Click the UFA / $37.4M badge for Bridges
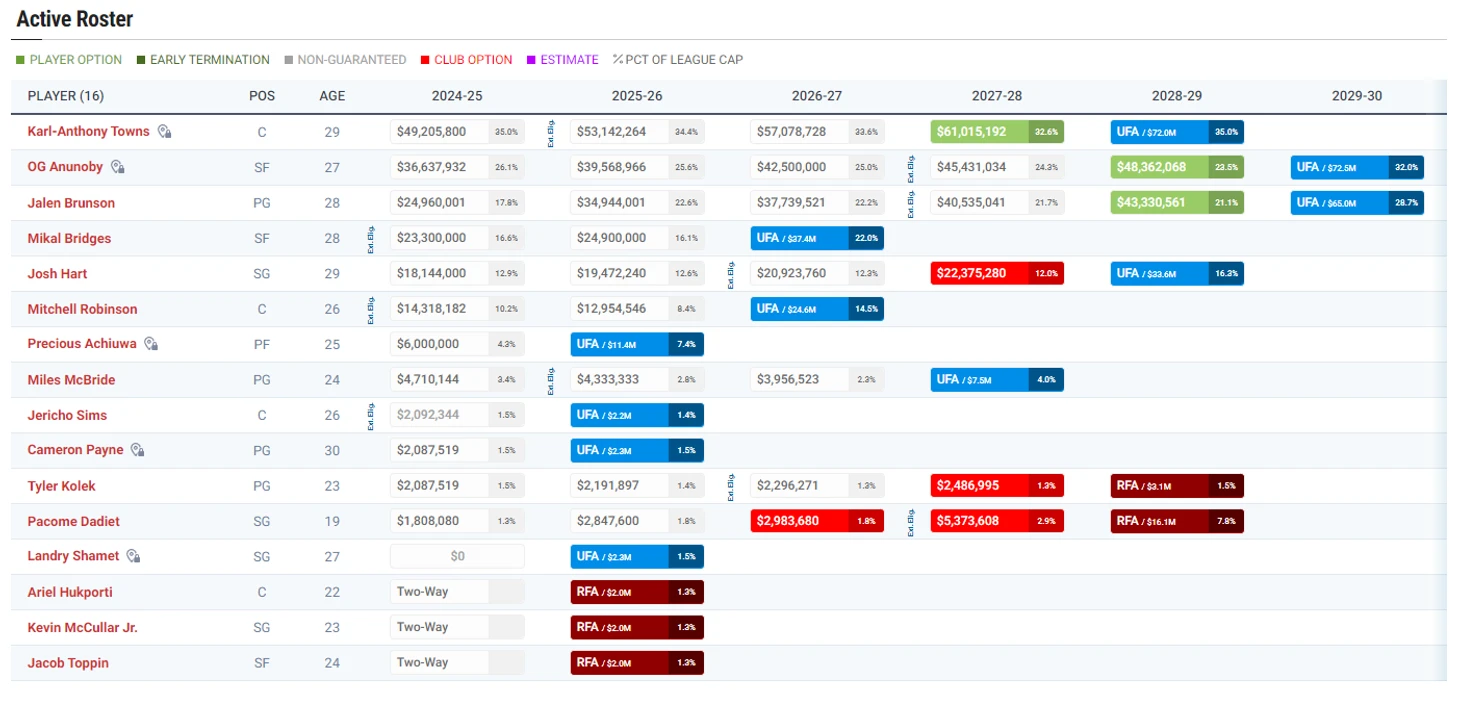The height and width of the screenshot is (723, 1460). [x=817, y=238]
